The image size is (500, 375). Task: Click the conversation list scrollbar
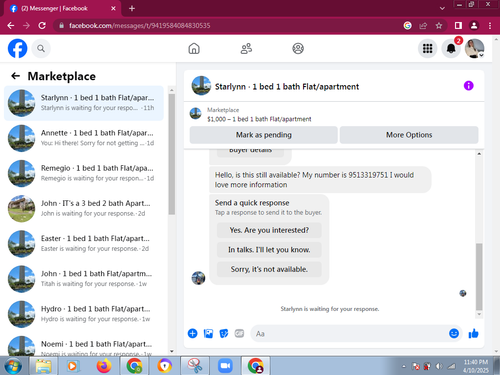pos(172,154)
